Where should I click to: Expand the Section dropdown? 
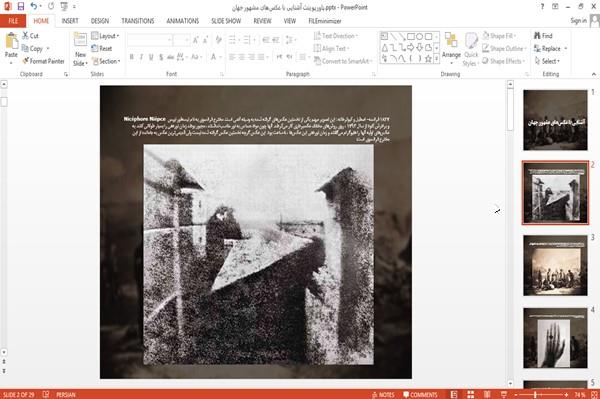pyautogui.click(x=106, y=61)
